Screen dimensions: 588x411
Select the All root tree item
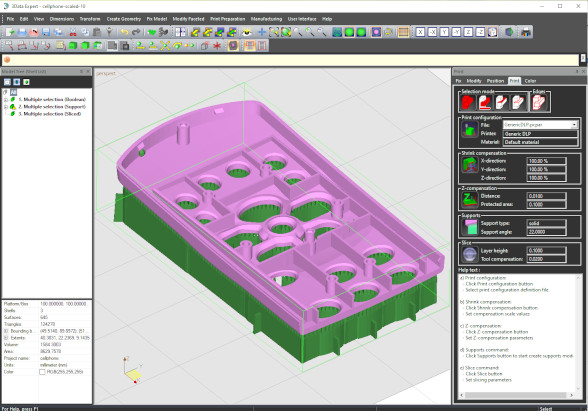(x=14, y=92)
